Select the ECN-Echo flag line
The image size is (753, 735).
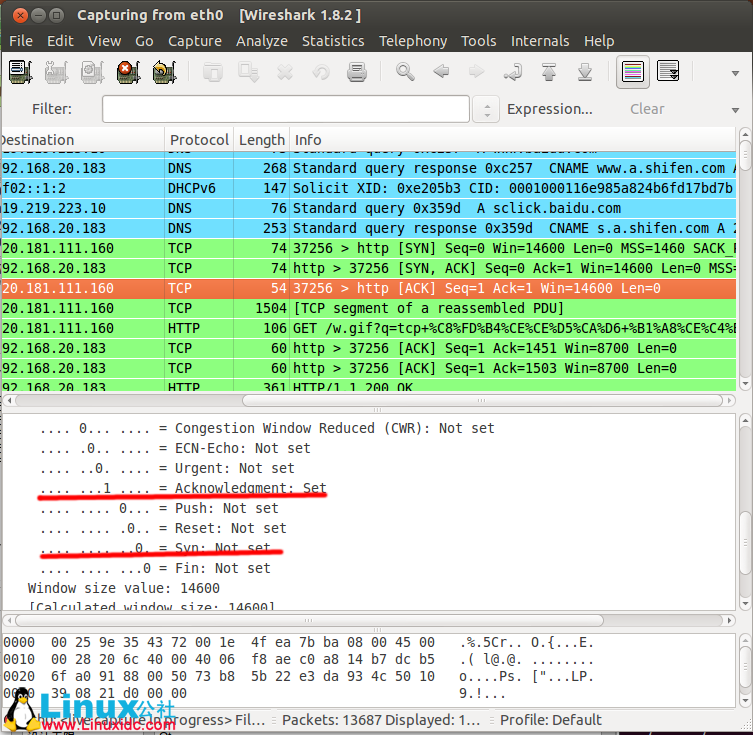coord(175,448)
